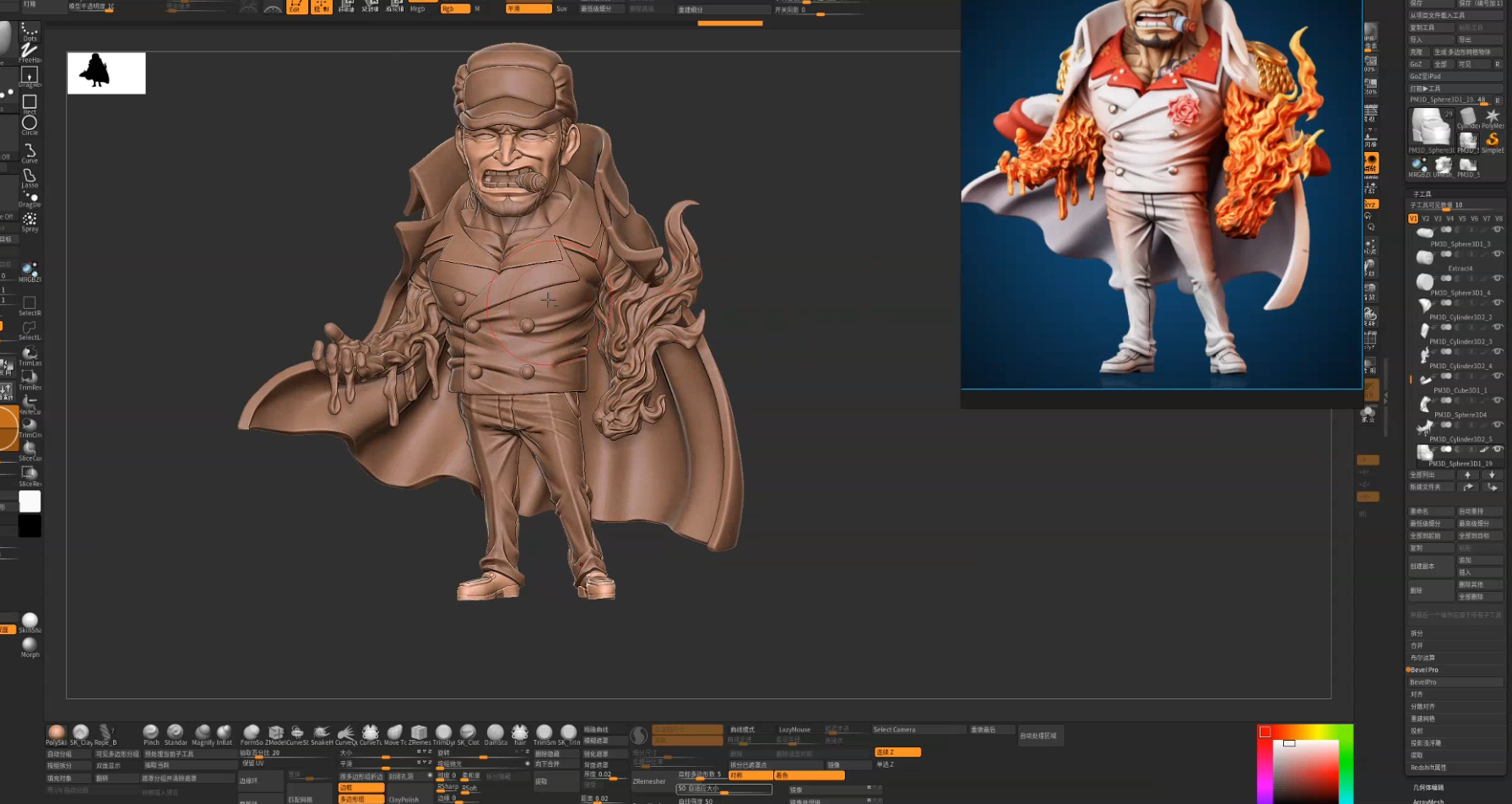Click the RSharp button
This screenshot has width=1512, height=804.
click(447, 786)
